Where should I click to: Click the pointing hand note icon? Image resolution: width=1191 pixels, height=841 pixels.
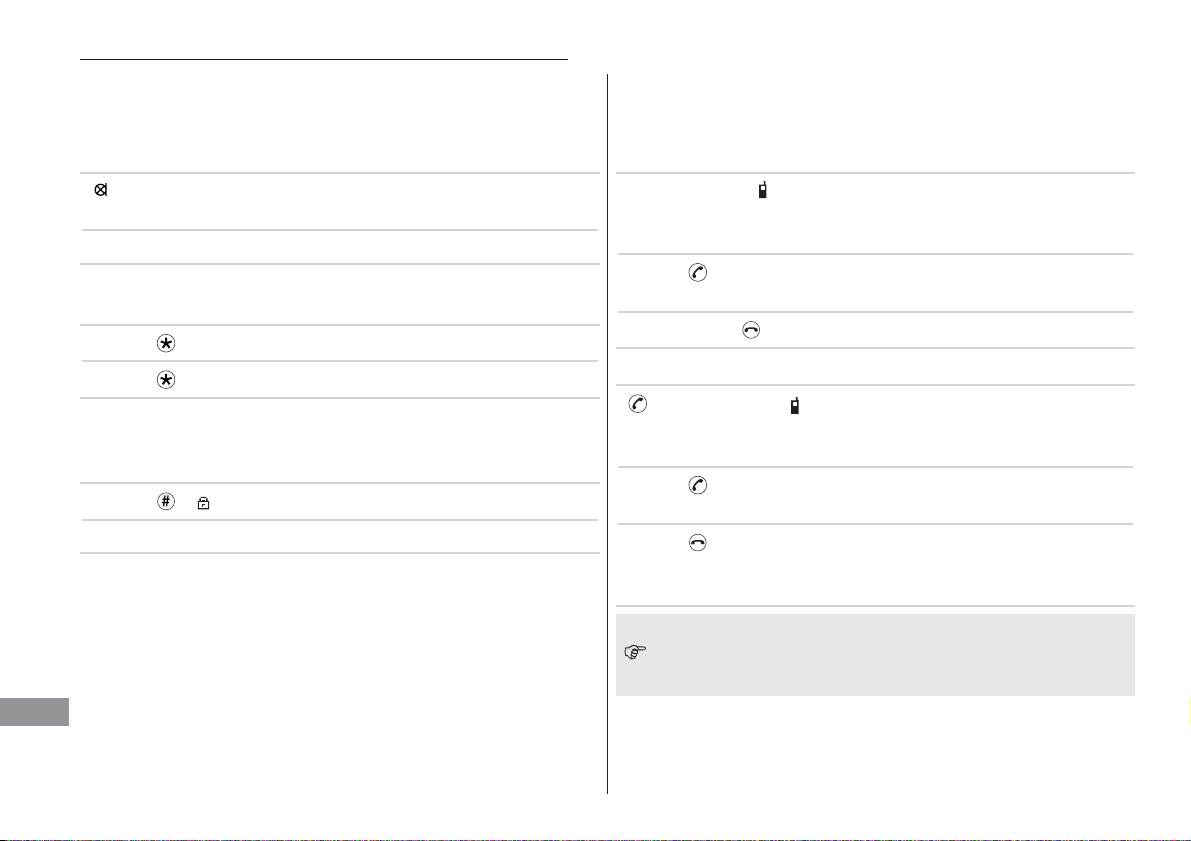click(635, 652)
